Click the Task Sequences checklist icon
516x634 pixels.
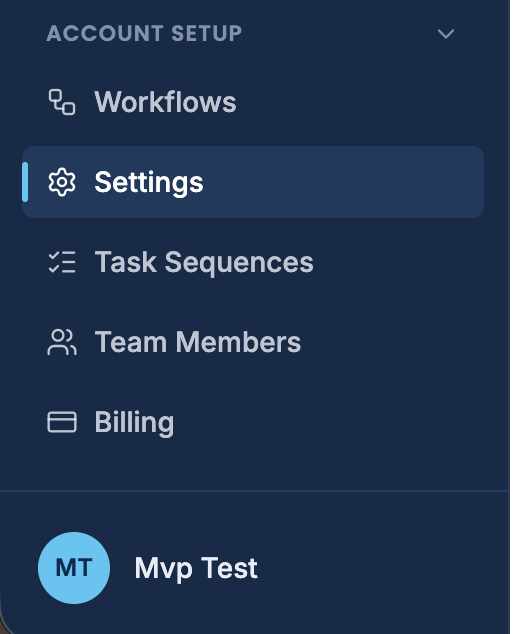62,262
